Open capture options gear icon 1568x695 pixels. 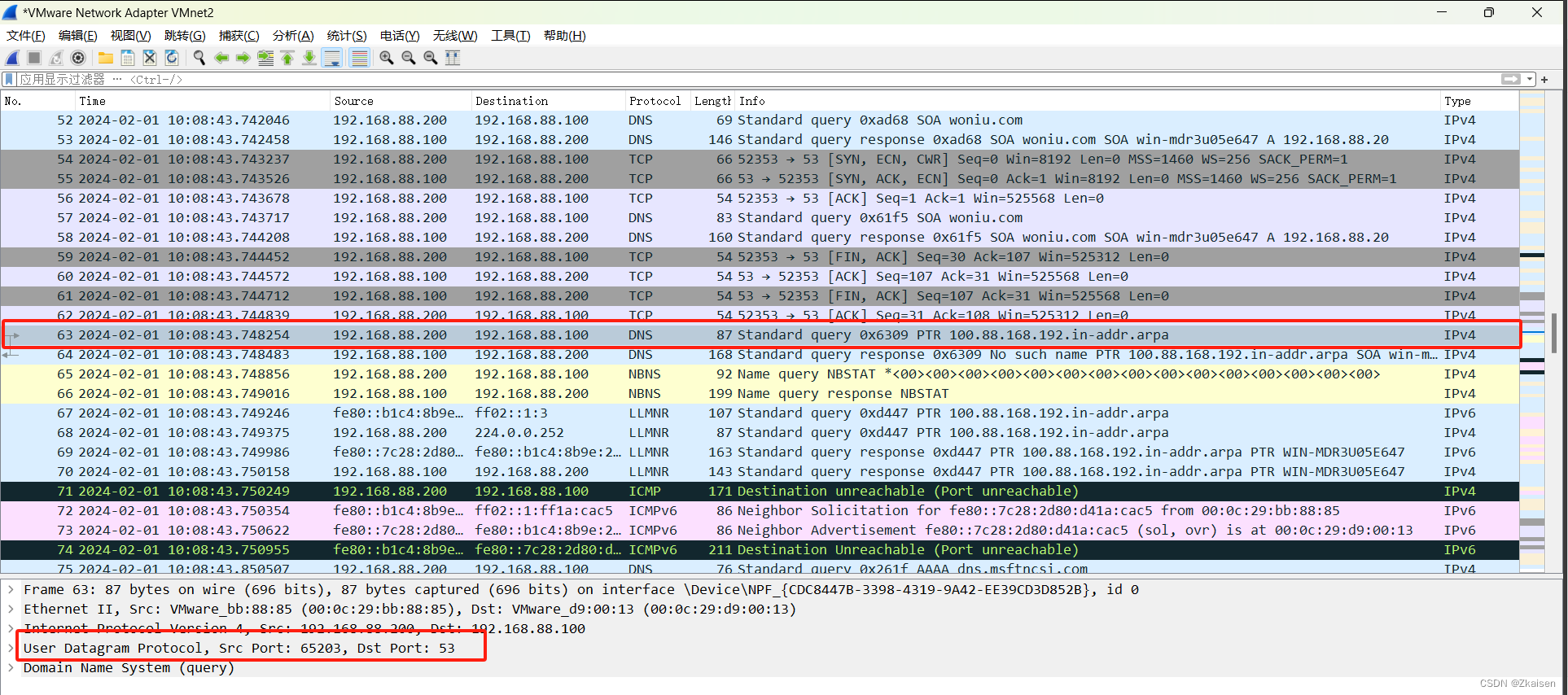[x=78, y=58]
